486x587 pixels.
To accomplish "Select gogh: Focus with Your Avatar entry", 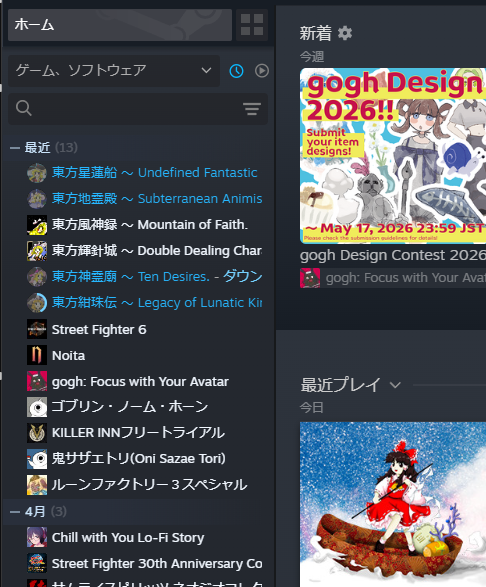I will coord(140,381).
